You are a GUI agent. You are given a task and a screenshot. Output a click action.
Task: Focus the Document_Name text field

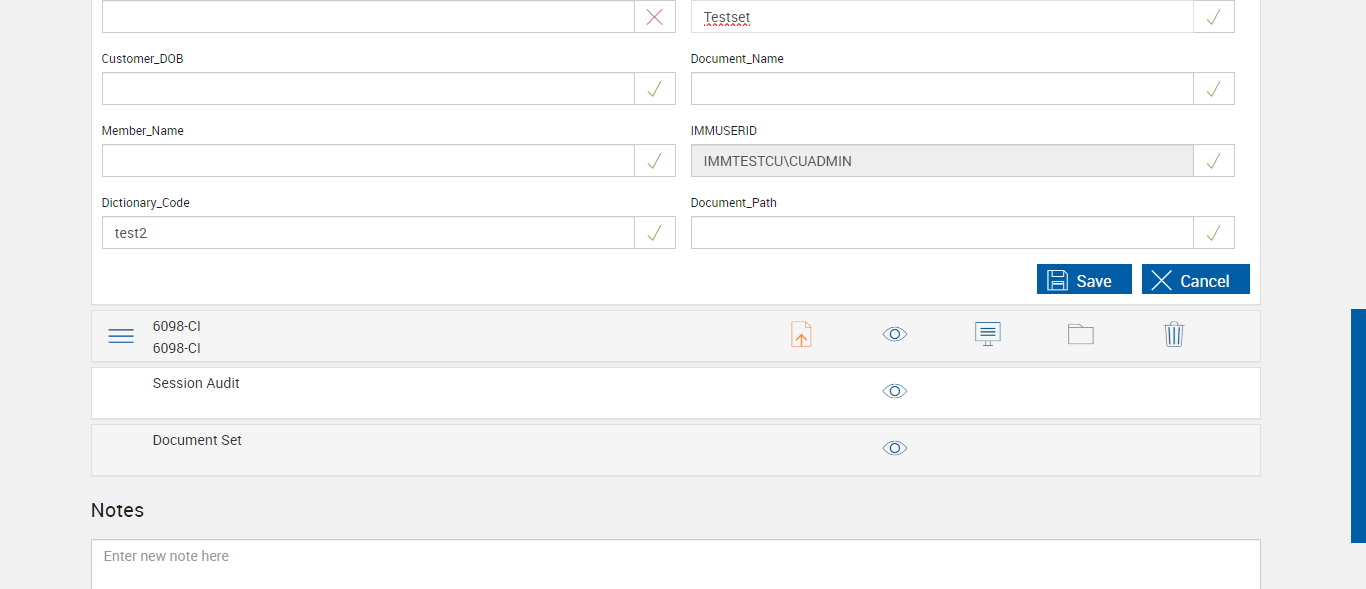pyautogui.click(x=942, y=89)
